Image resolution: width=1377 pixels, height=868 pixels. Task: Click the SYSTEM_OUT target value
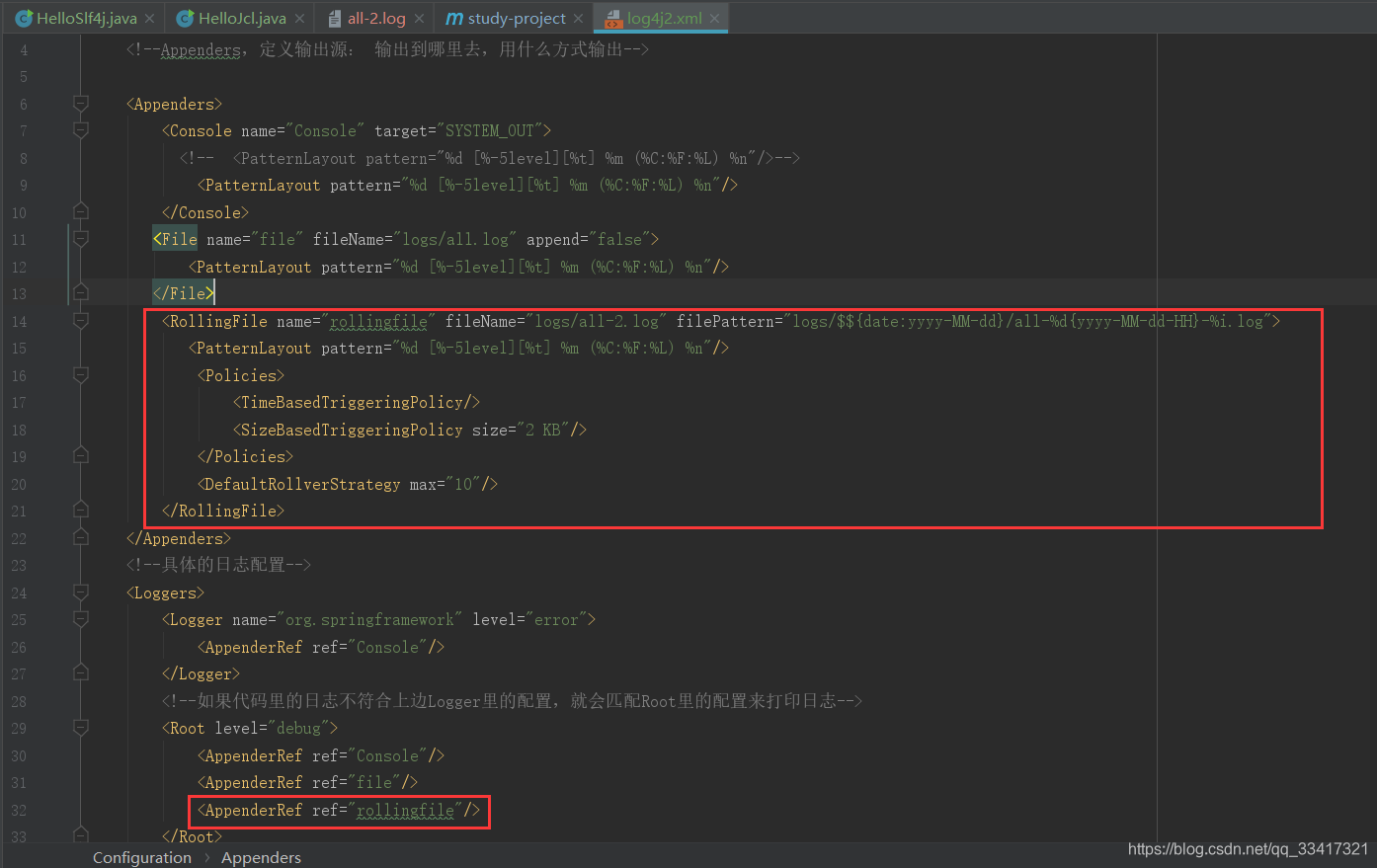(489, 130)
